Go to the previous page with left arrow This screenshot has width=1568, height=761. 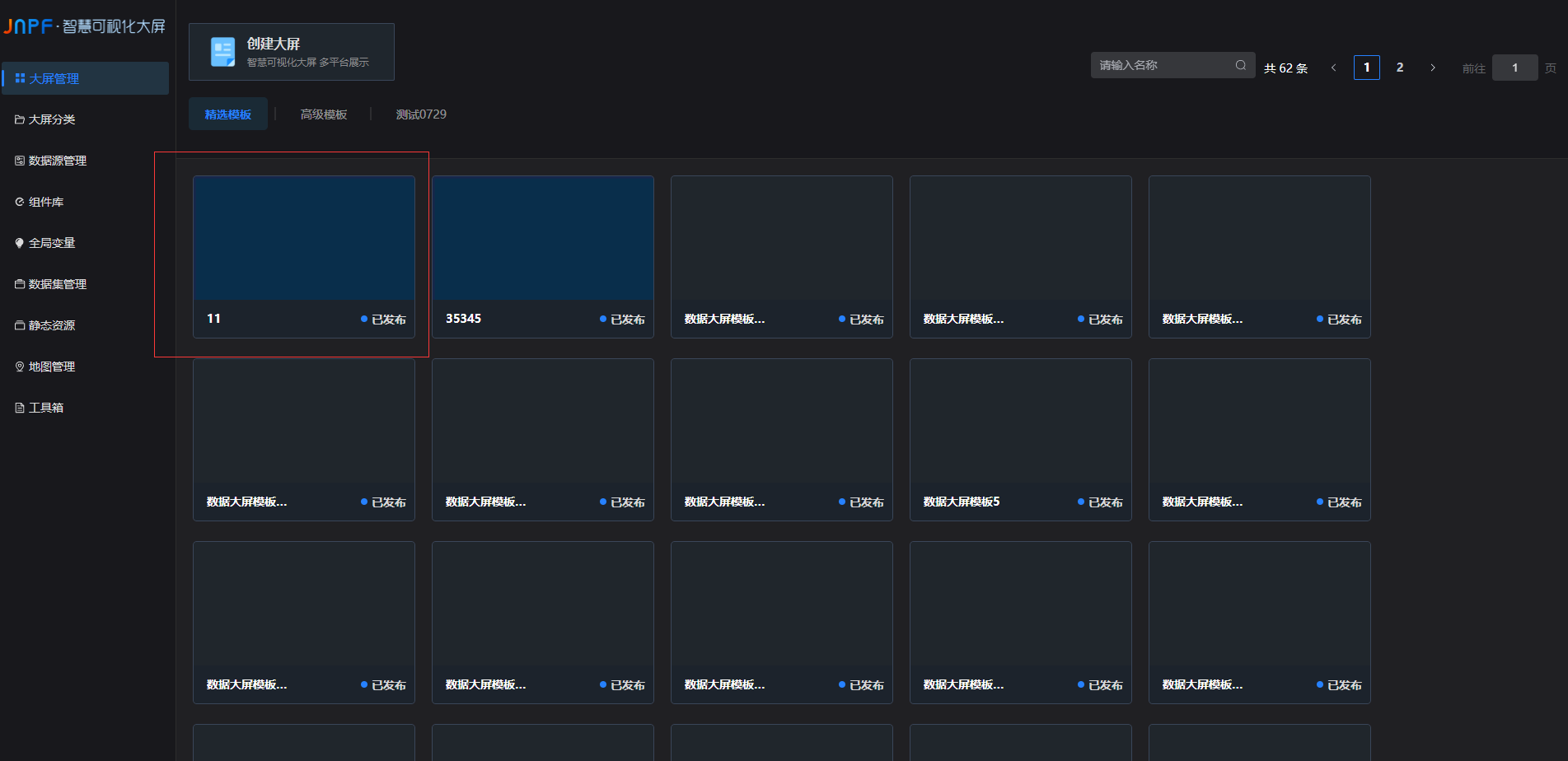click(x=1334, y=68)
